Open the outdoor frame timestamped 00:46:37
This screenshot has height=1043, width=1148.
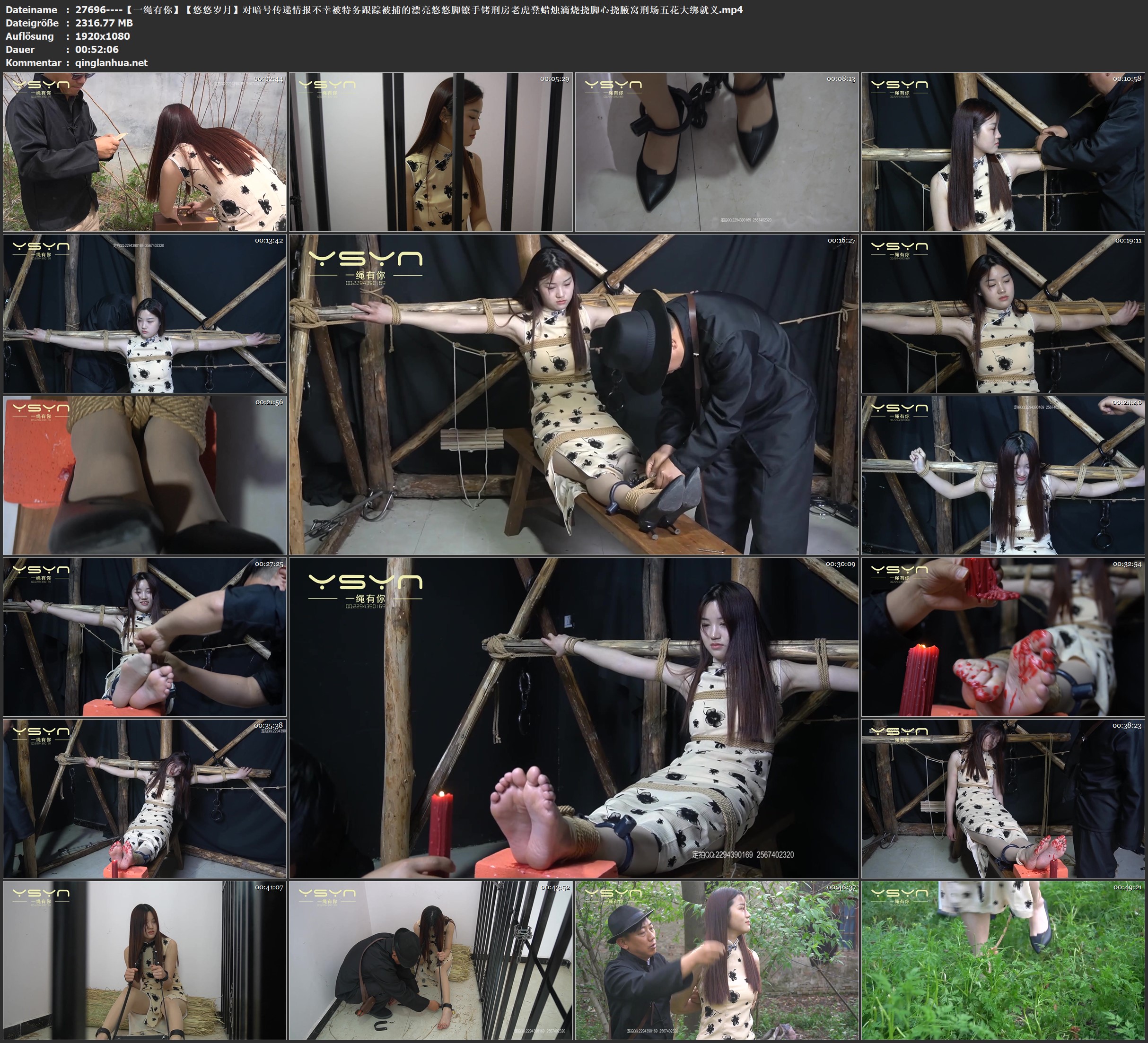(x=716, y=960)
